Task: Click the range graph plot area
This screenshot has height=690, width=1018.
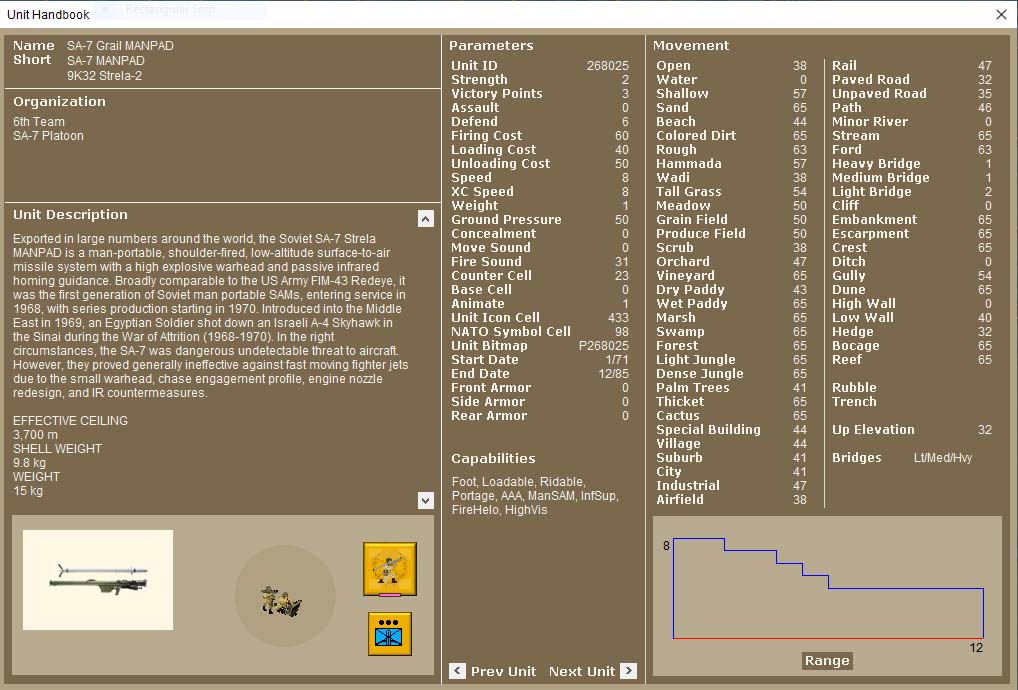Action: pyautogui.click(x=828, y=588)
